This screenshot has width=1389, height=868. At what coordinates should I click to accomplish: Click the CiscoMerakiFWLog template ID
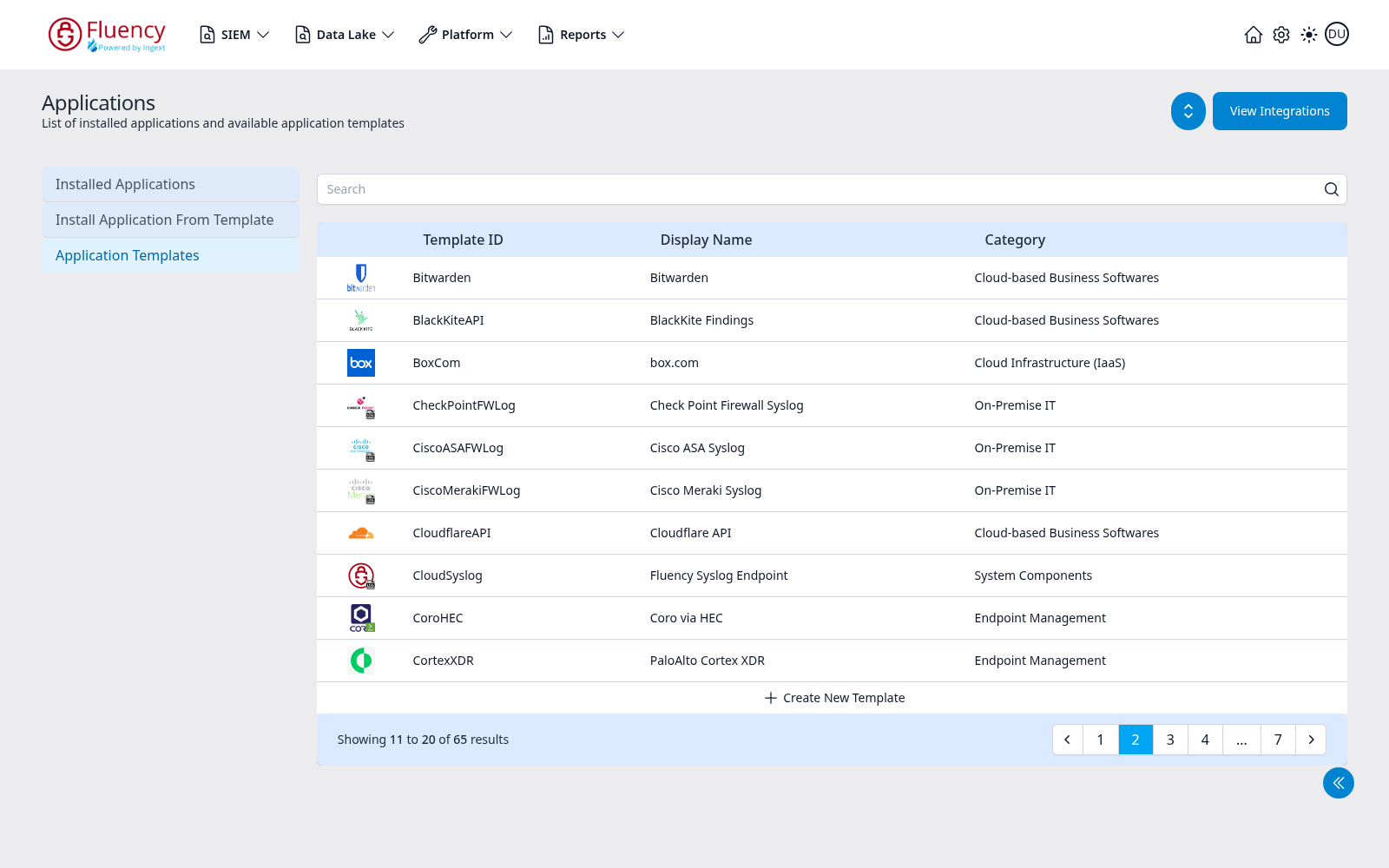466,490
